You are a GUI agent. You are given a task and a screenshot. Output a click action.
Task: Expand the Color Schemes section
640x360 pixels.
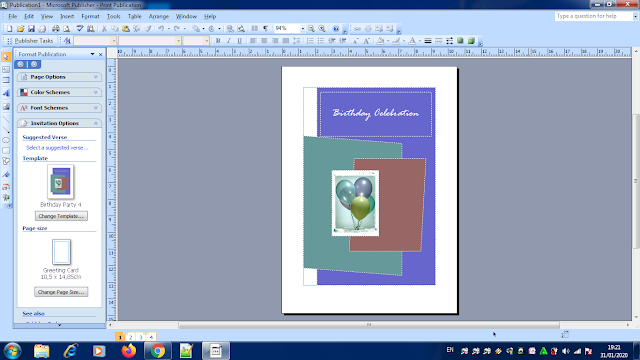coord(59,92)
